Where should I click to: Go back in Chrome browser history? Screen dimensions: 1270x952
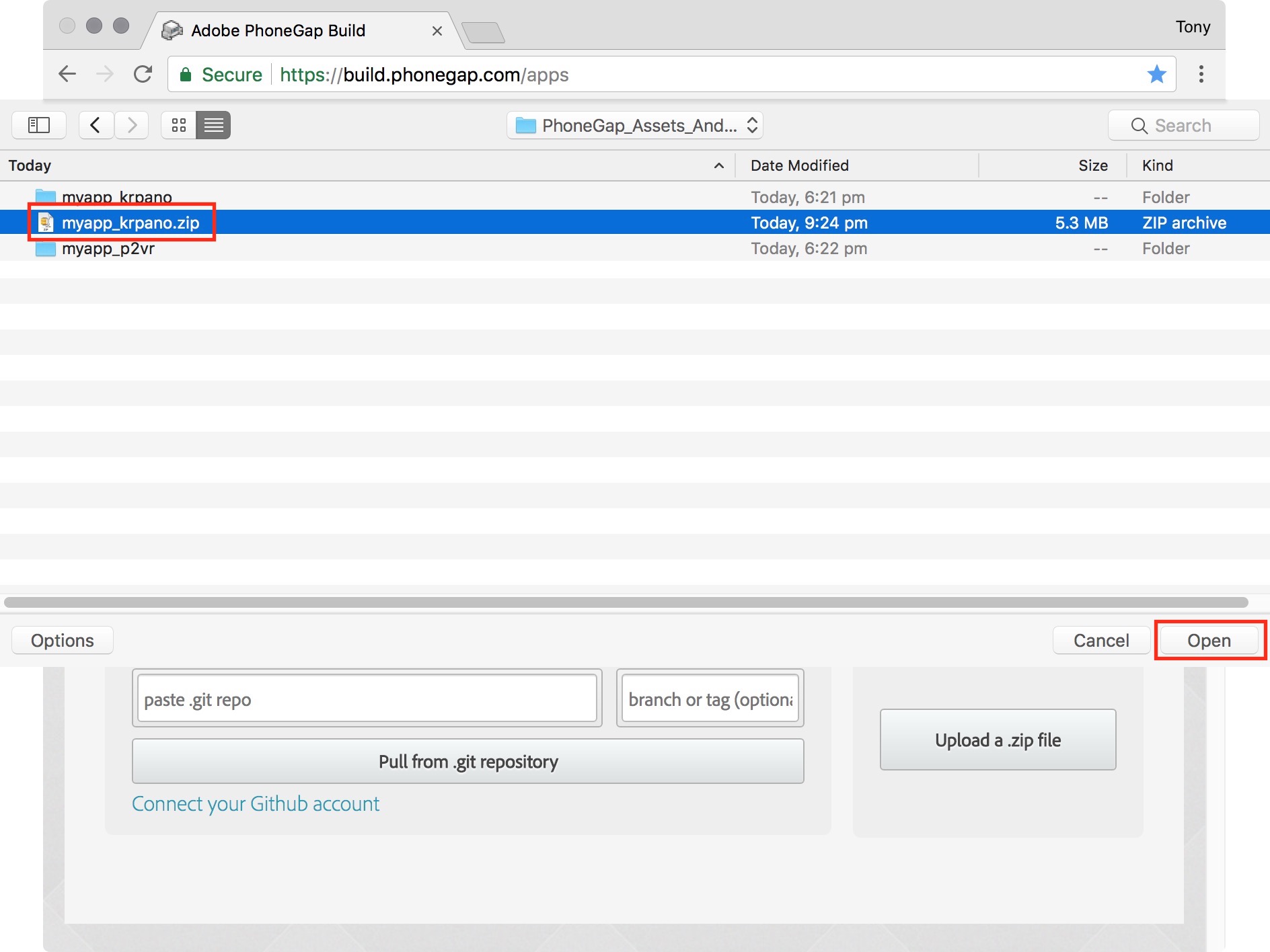[x=67, y=74]
